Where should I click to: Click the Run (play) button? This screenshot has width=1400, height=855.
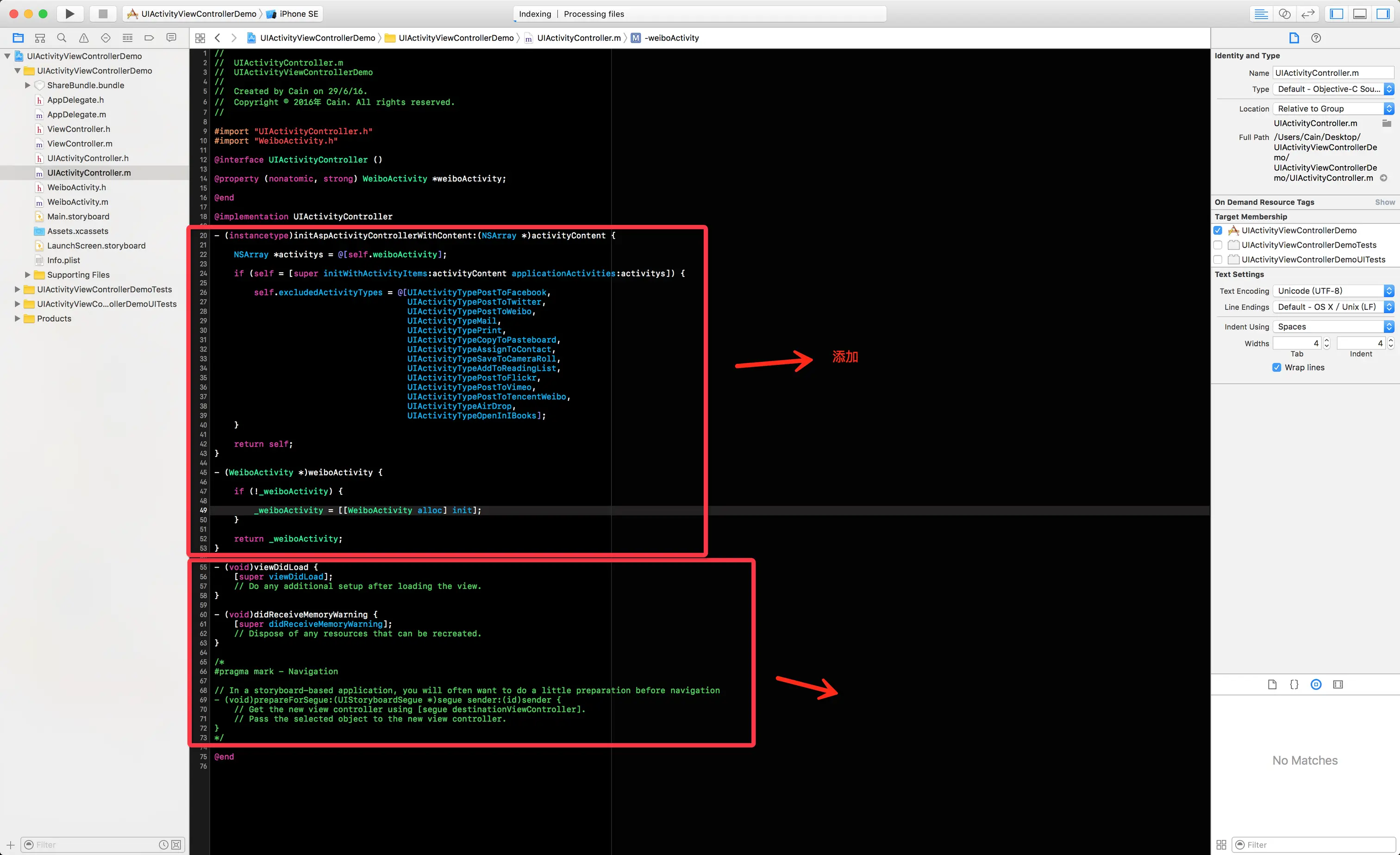point(69,13)
